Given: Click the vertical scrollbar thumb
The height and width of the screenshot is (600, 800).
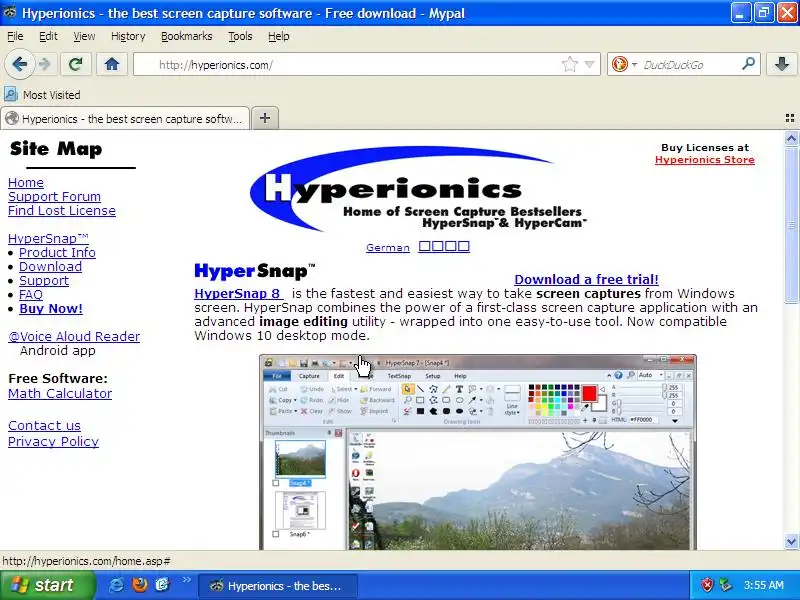Looking at the screenshot, I should point(791,224).
